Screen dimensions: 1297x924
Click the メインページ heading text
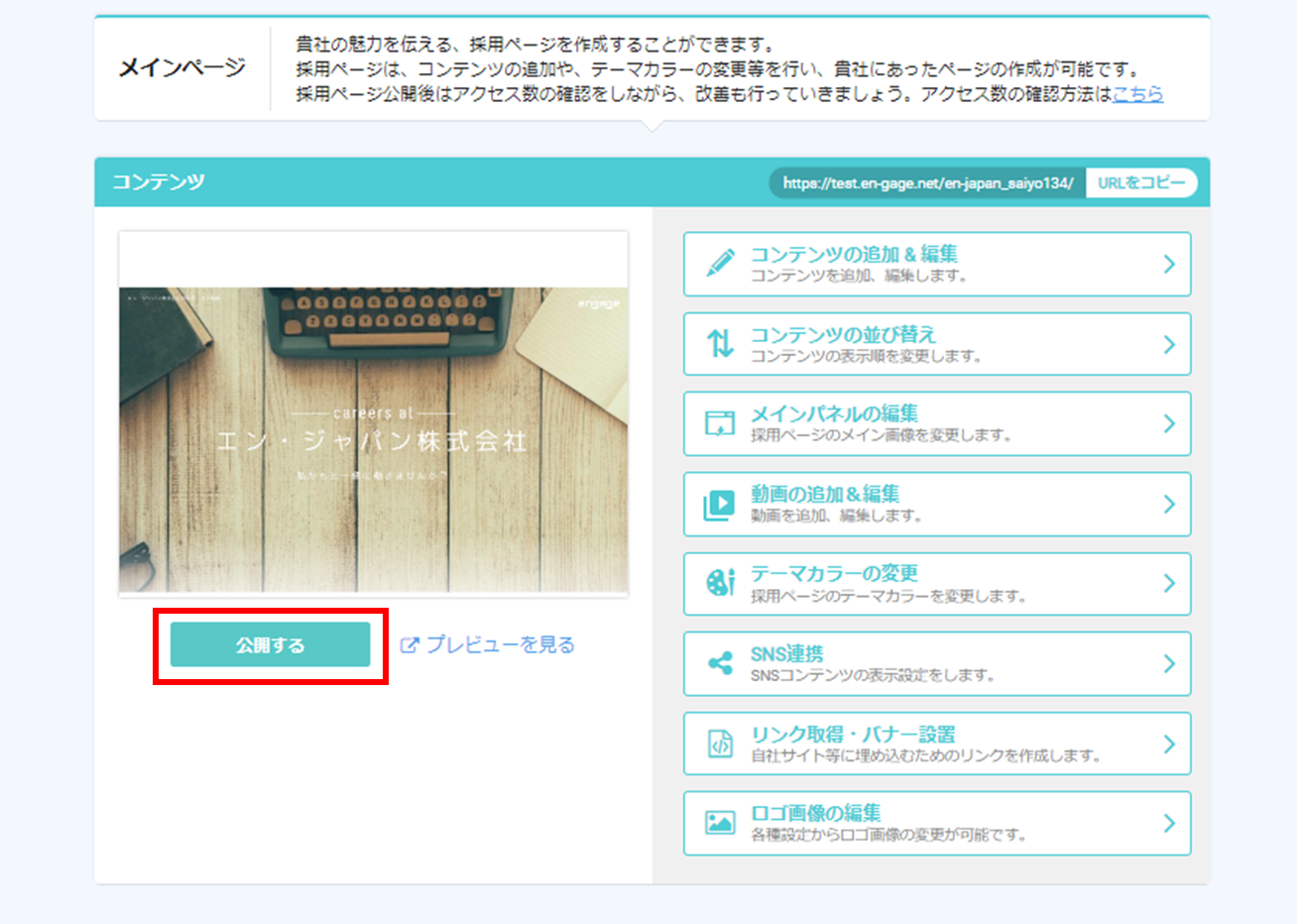(182, 67)
